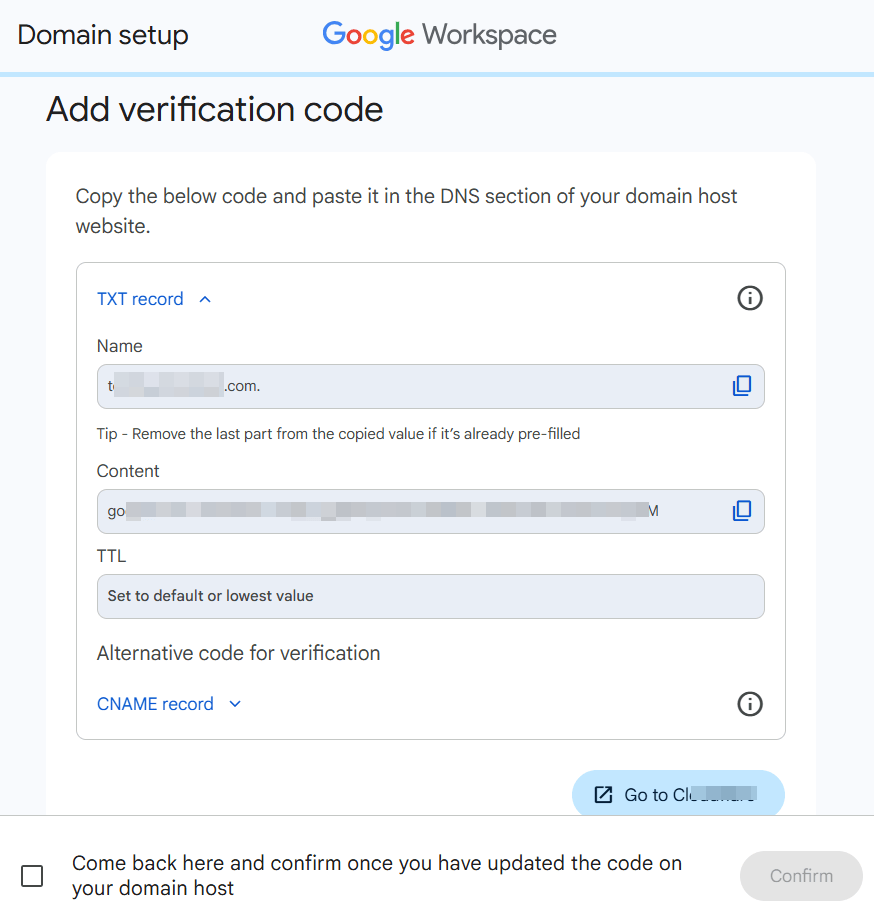Click the TTL field with default value
The image size is (874, 923).
click(x=431, y=596)
